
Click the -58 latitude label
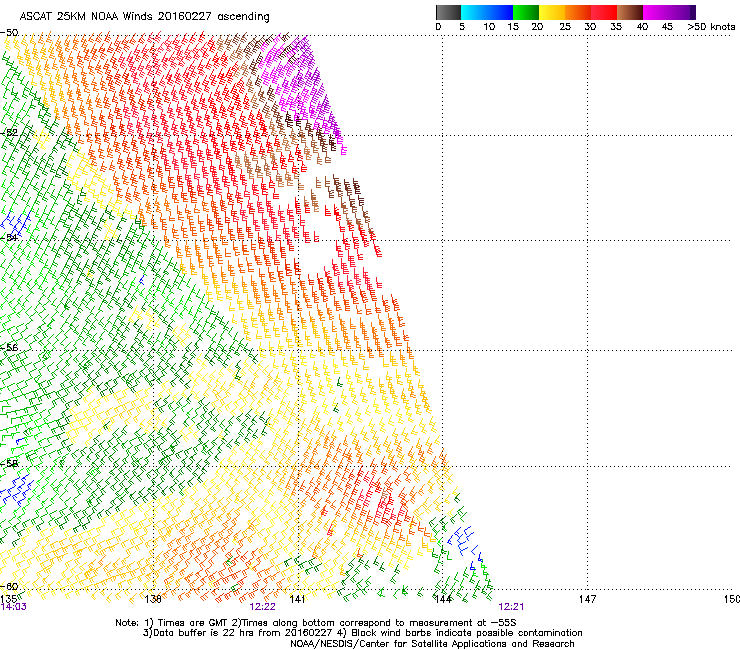[x=9, y=463]
